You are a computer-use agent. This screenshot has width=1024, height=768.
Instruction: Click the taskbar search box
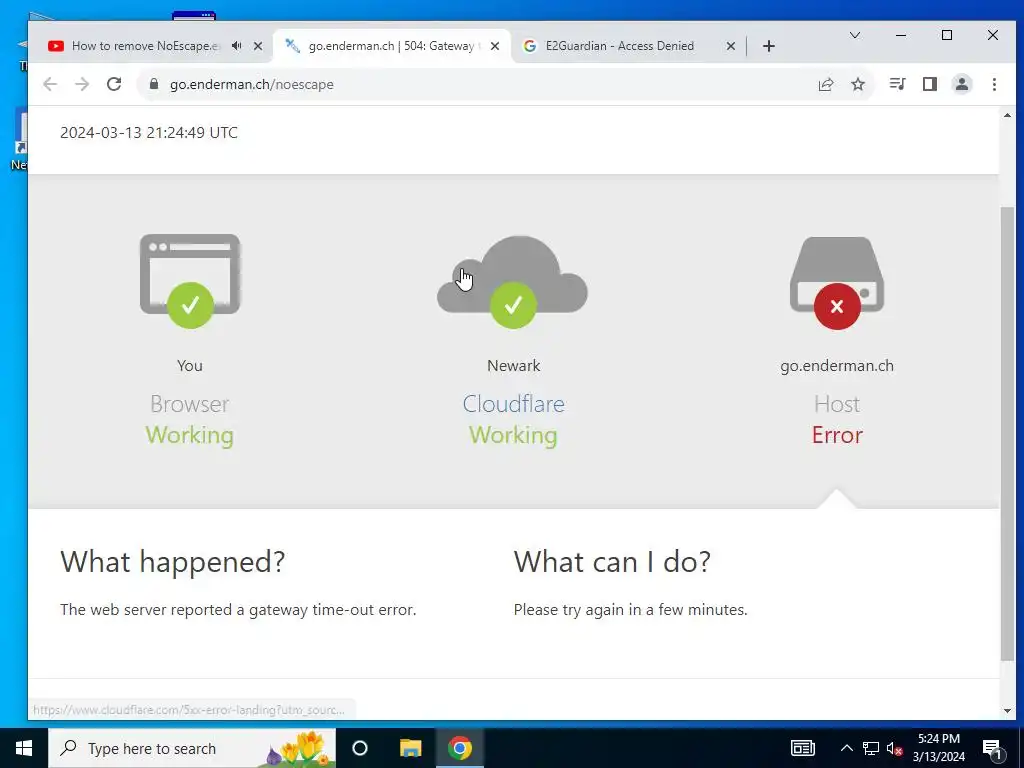[192, 748]
